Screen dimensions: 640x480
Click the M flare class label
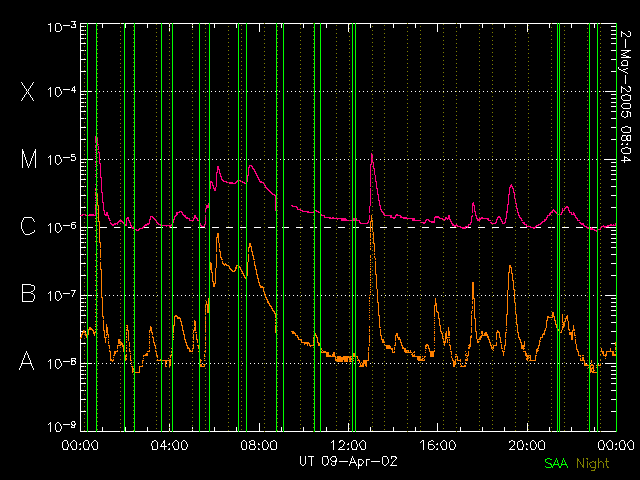tap(29, 159)
